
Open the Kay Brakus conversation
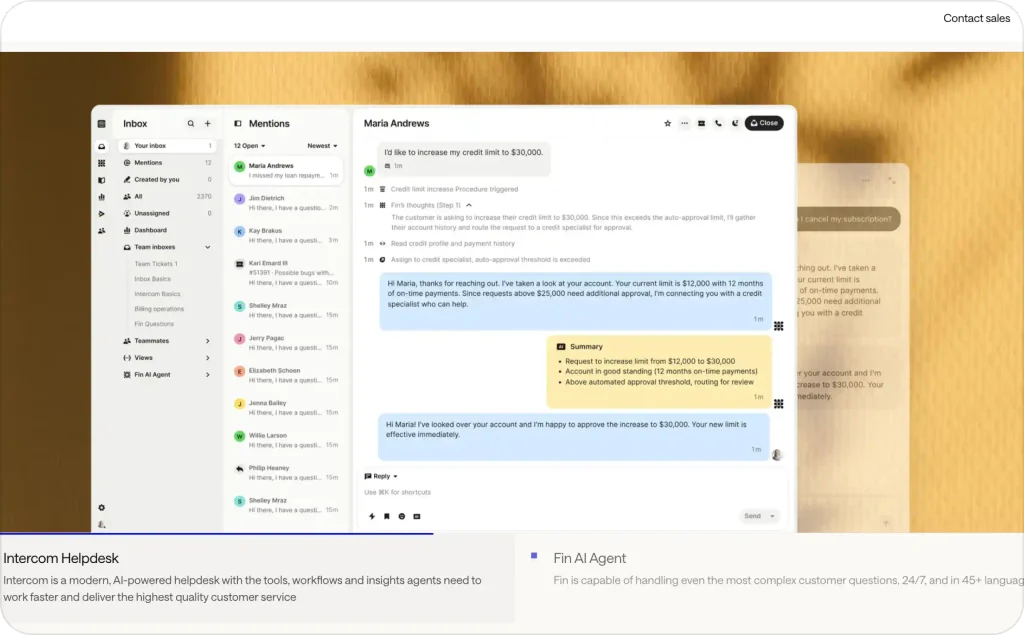286,236
